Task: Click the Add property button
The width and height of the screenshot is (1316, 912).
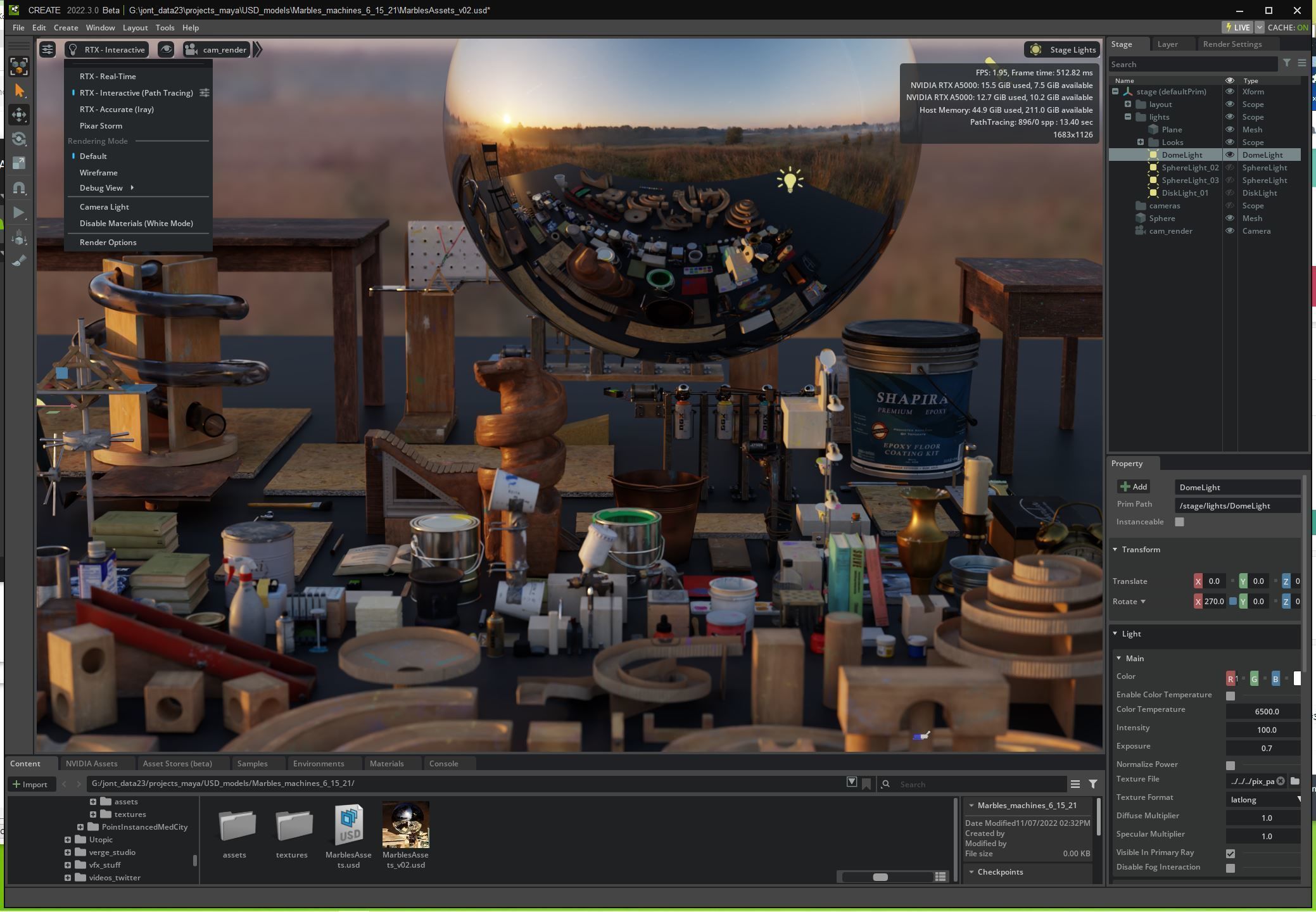Action: (x=1134, y=486)
